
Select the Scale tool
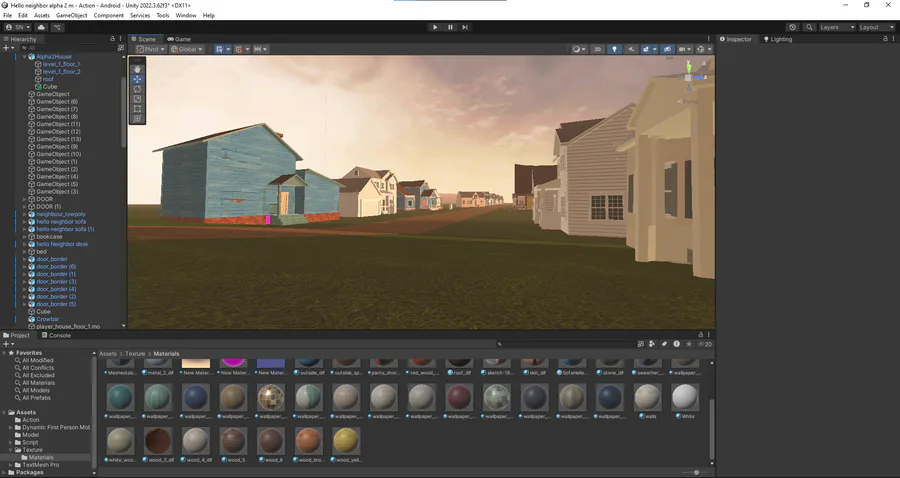137,99
